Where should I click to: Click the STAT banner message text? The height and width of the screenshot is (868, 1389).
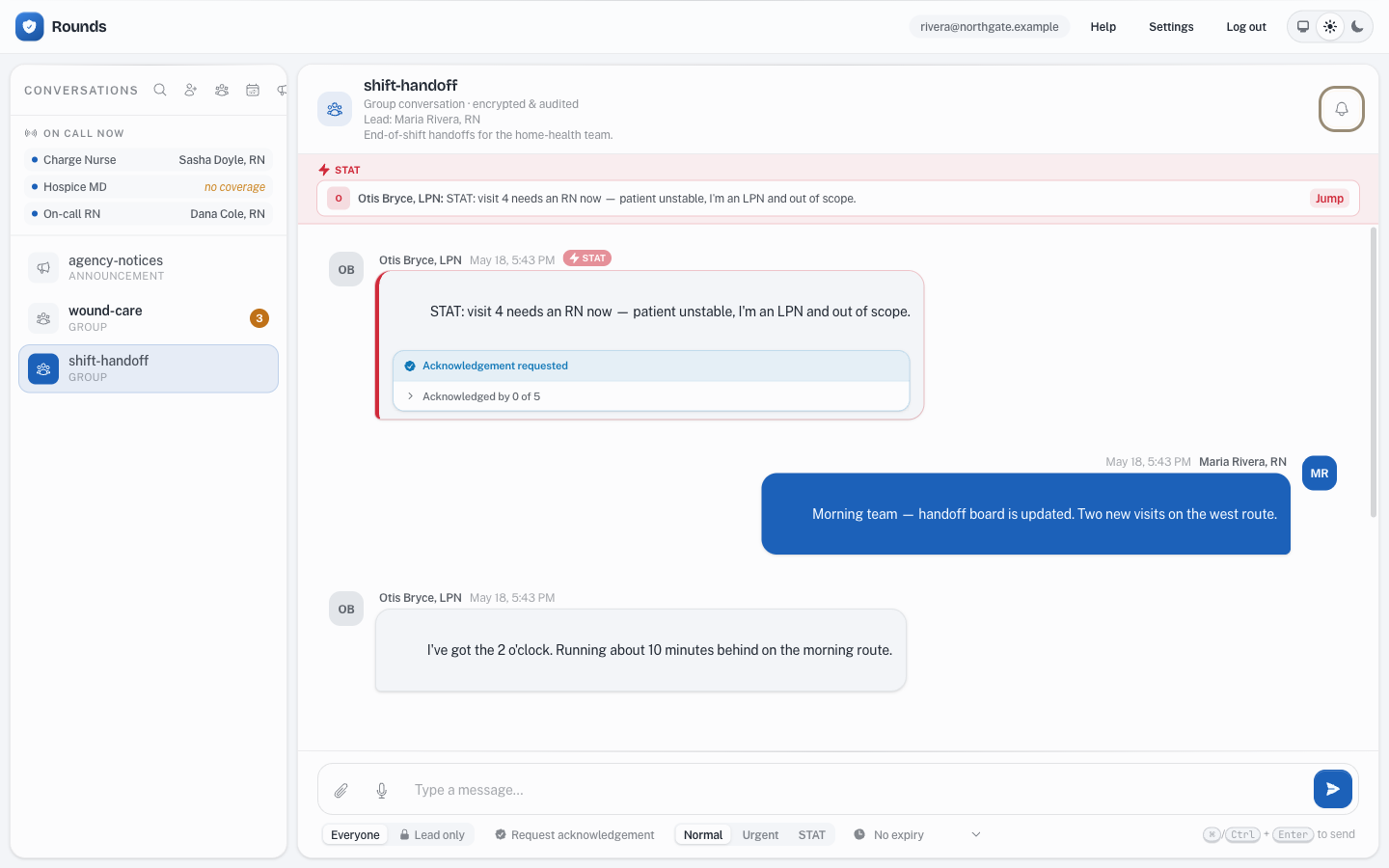pos(607,199)
